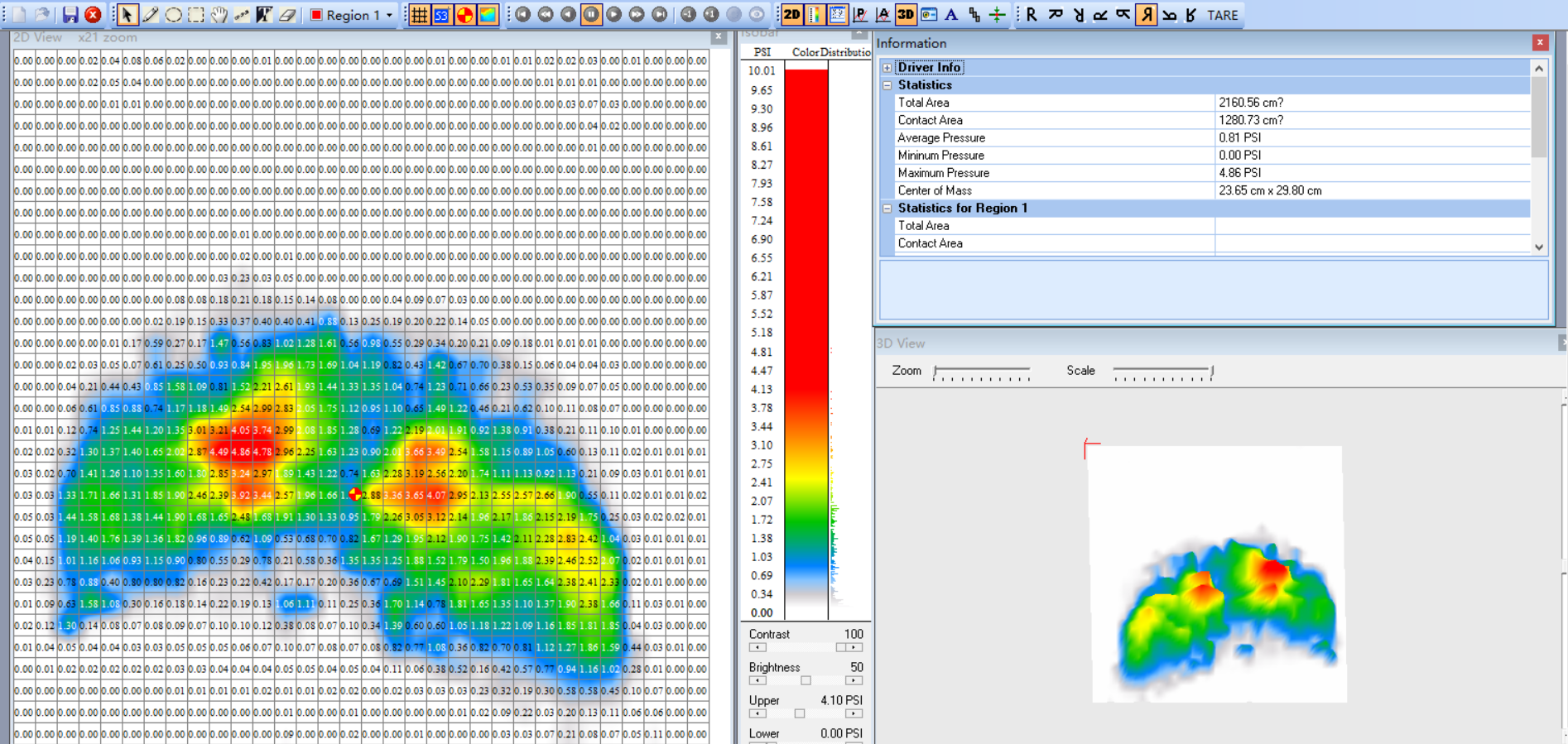
Task: Click the Brightness right arrow button
Action: 854,680
